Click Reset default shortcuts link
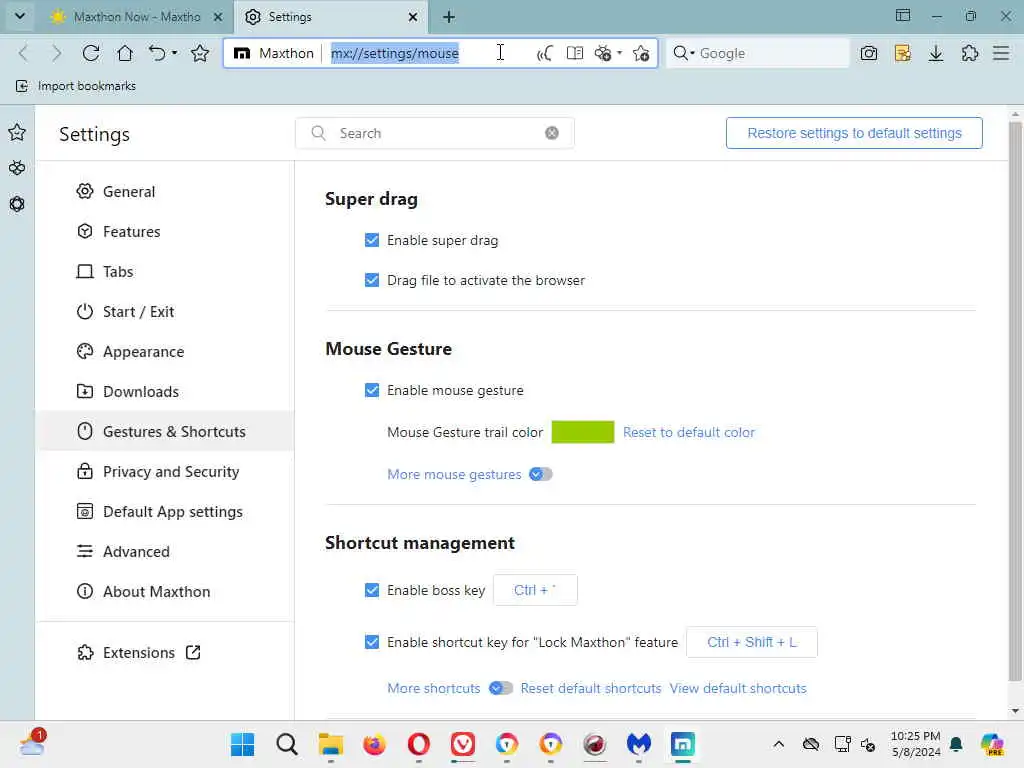The width and height of the screenshot is (1024, 768). 590,688
